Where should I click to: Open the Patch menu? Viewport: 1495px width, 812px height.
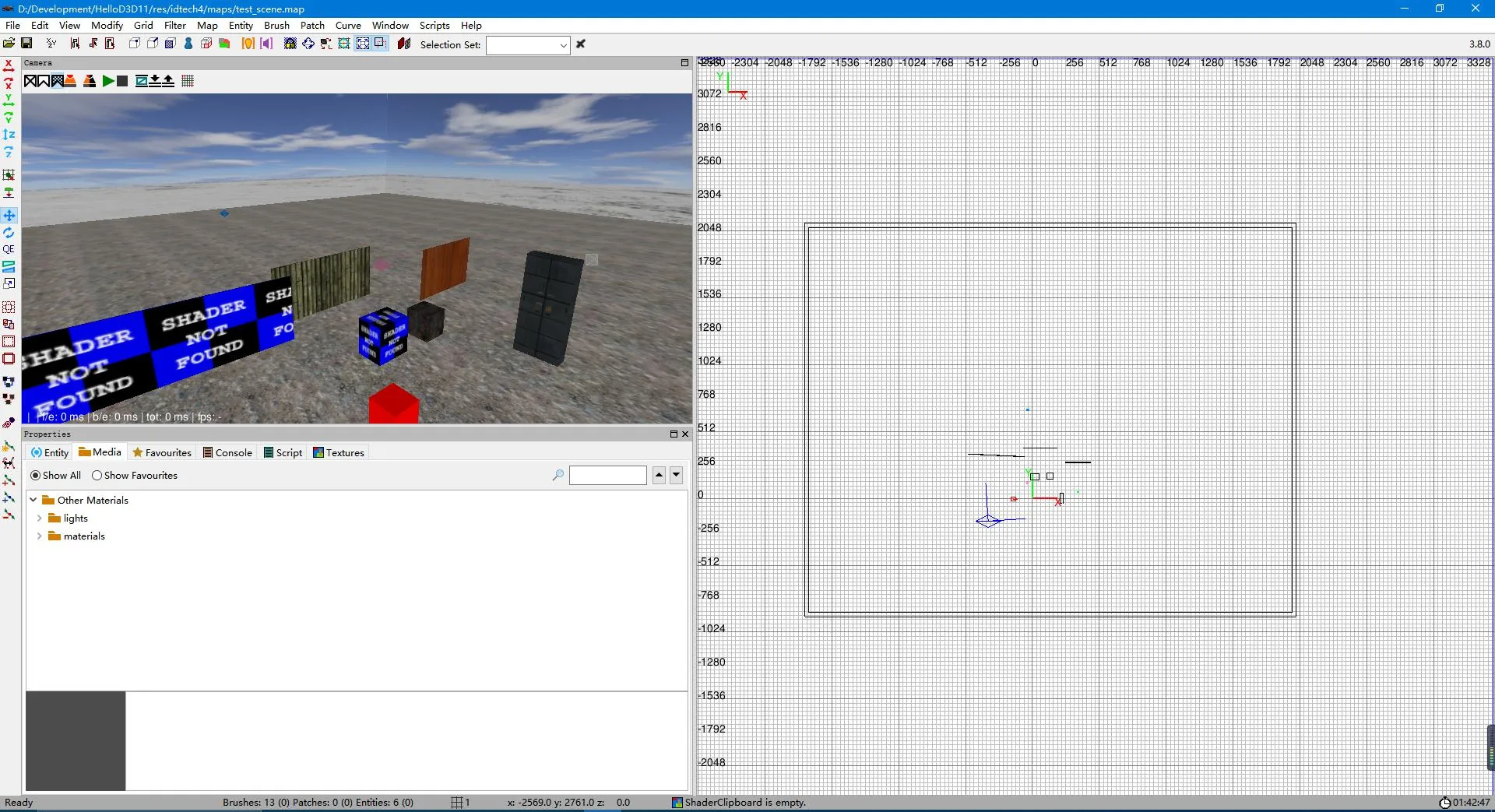pos(312,26)
